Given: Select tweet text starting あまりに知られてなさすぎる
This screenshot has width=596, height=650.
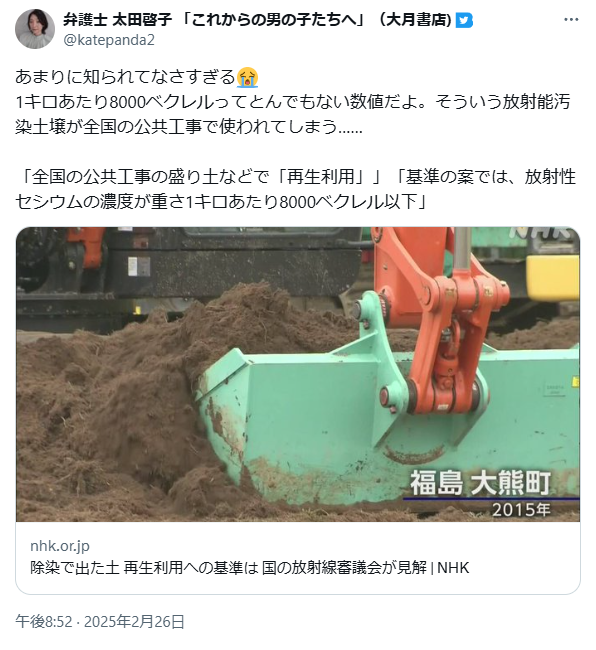Looking at the screenshot, I should pos(137,77).
